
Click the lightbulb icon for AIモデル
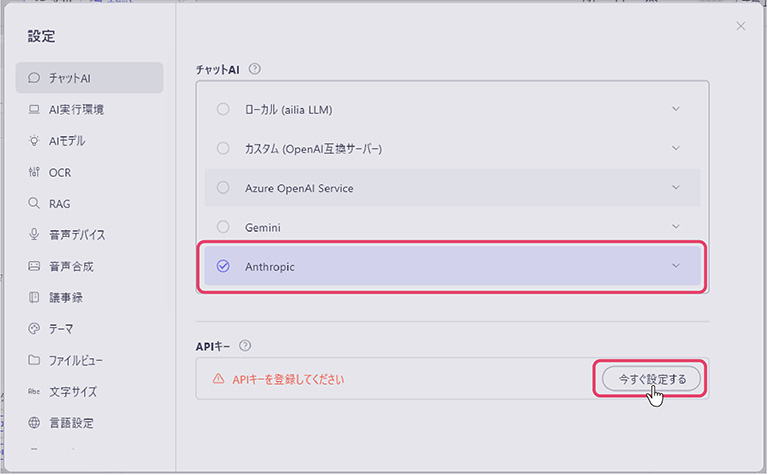34,141
